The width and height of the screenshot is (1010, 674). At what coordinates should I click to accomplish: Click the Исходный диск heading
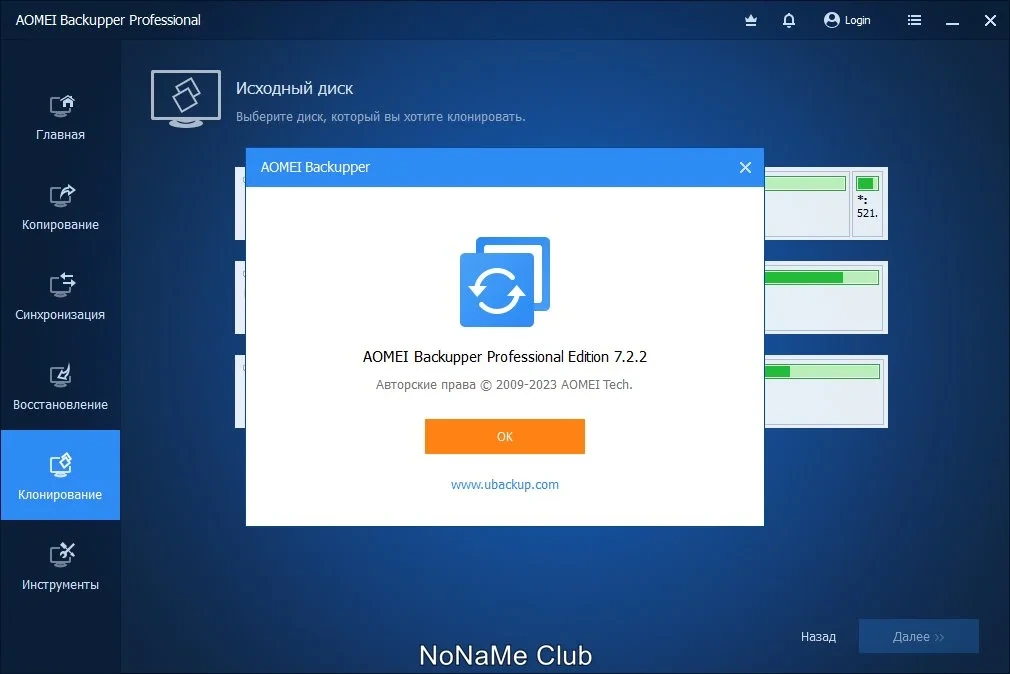pyautogui.click(x=294, y=89)
